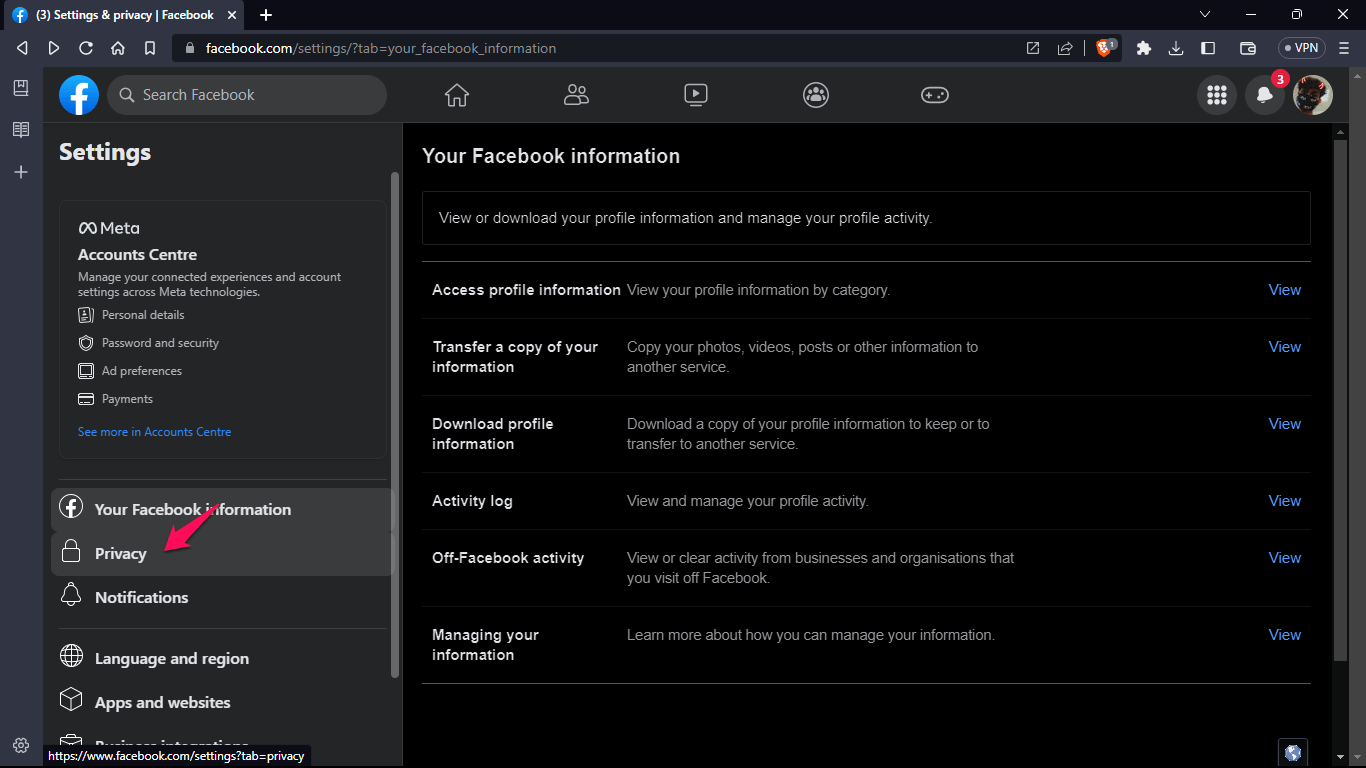Select Notifications in settings sidebar
1366x768 pixels.
[221, 597]
